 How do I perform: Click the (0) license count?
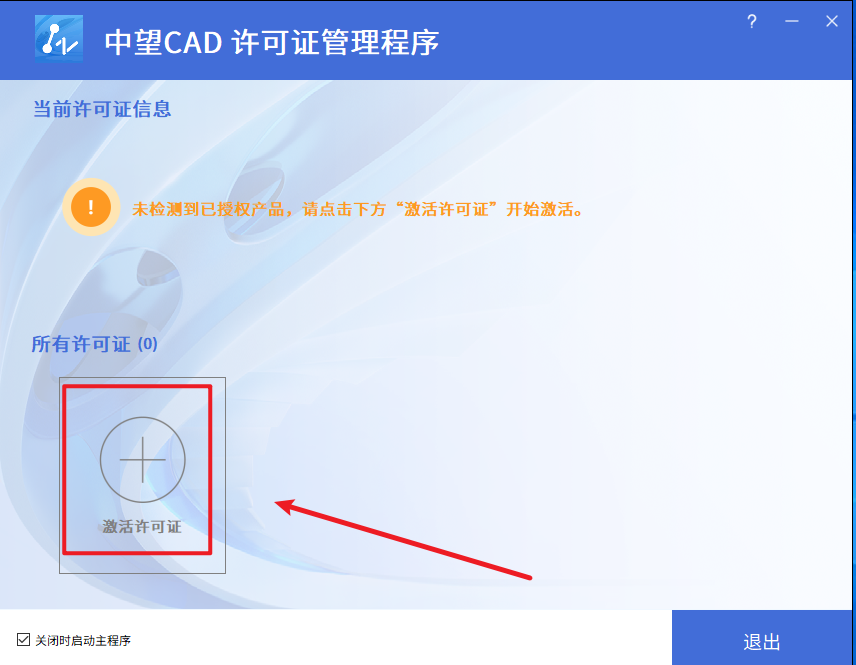point(147,345)
